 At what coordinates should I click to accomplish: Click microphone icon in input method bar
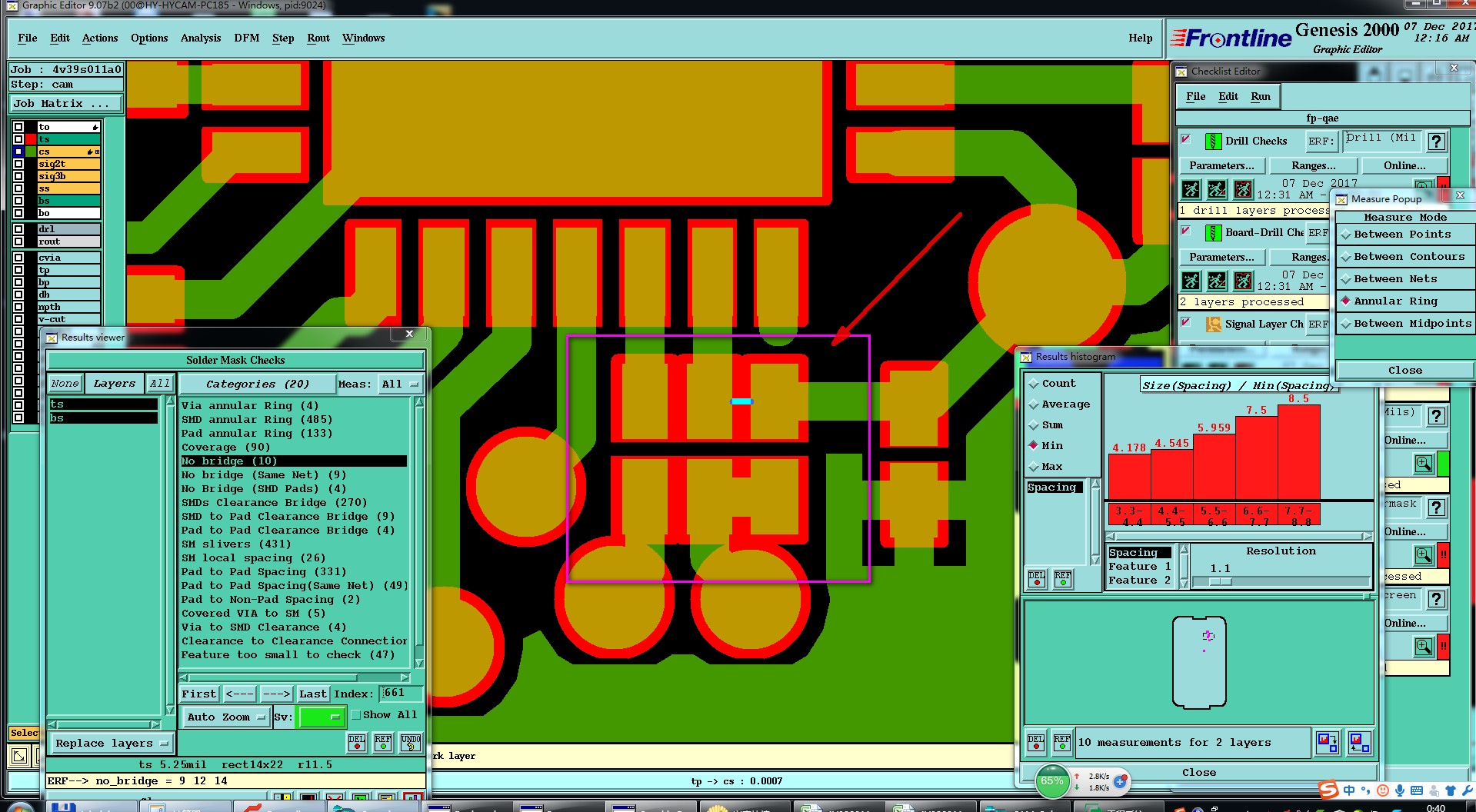click(1399, 790)
